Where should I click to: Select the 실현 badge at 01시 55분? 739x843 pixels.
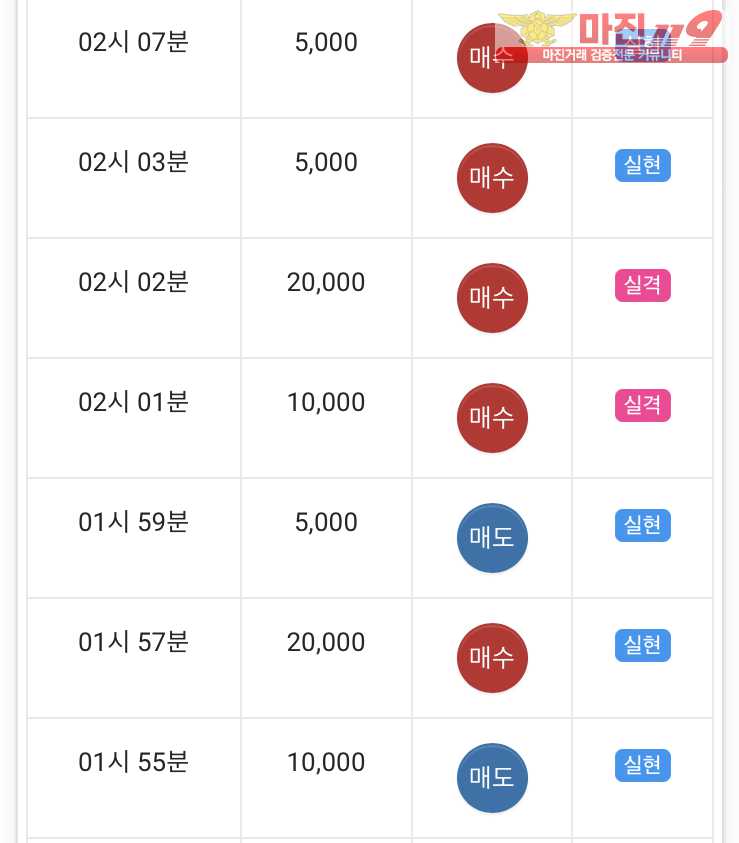point(642,765)
